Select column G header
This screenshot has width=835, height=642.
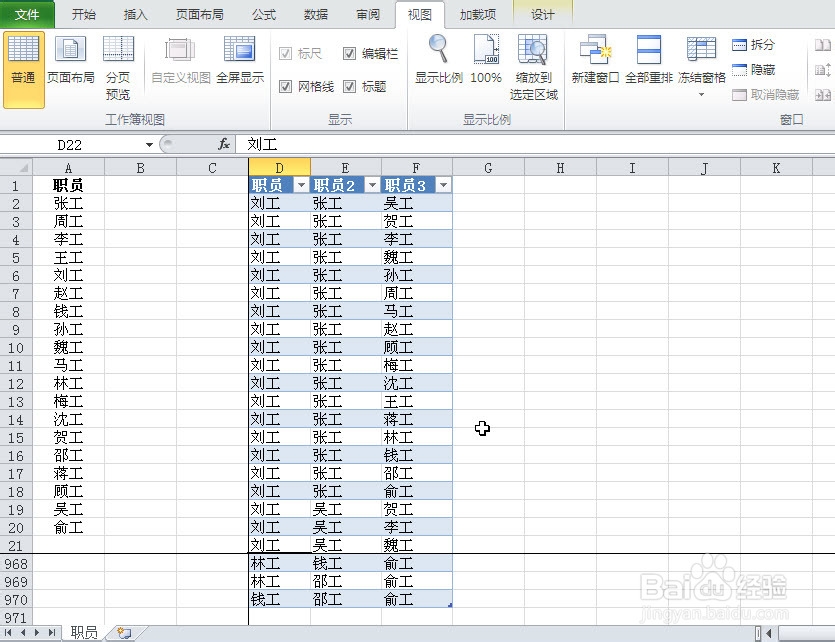(x=488, y=168)
